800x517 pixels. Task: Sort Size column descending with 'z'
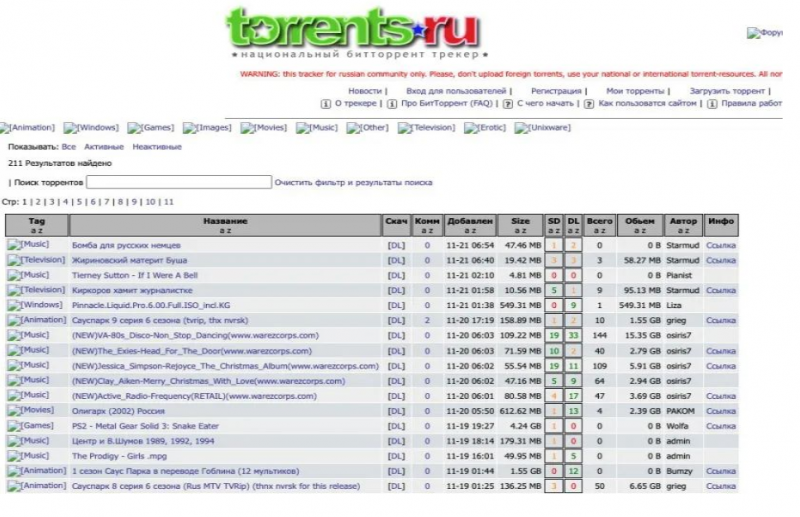(524, 230)
